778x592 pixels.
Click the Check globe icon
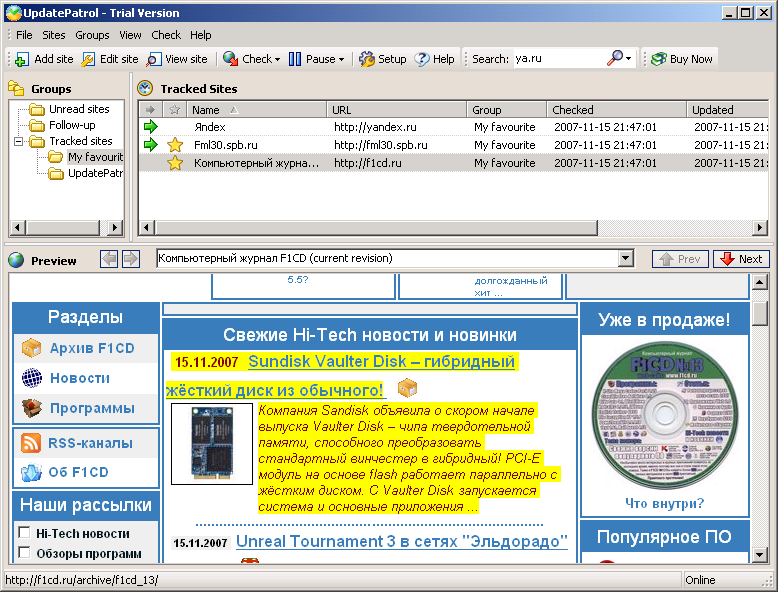[230, 59]
